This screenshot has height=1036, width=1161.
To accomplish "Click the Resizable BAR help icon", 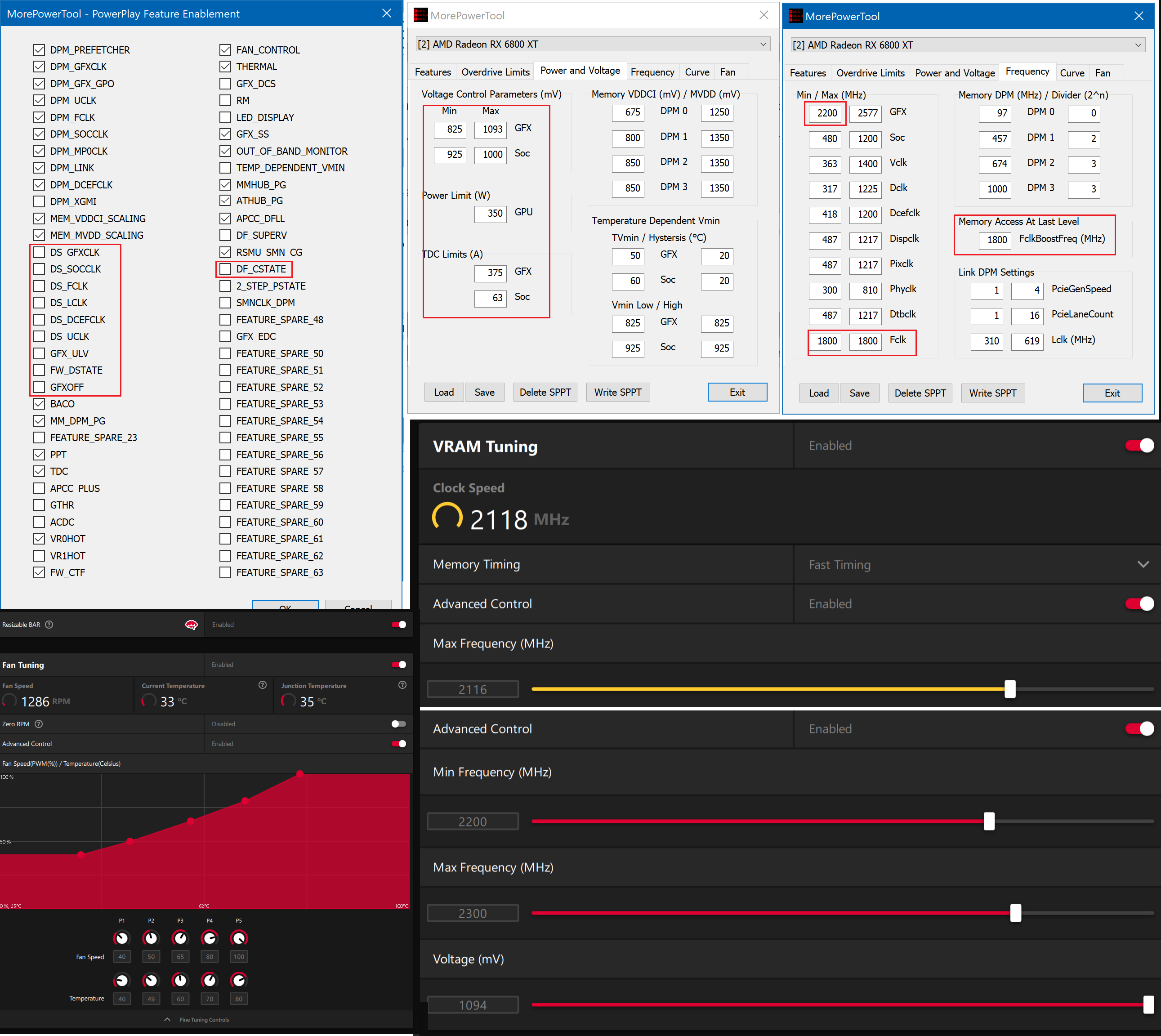I will [x=49, y=625].
